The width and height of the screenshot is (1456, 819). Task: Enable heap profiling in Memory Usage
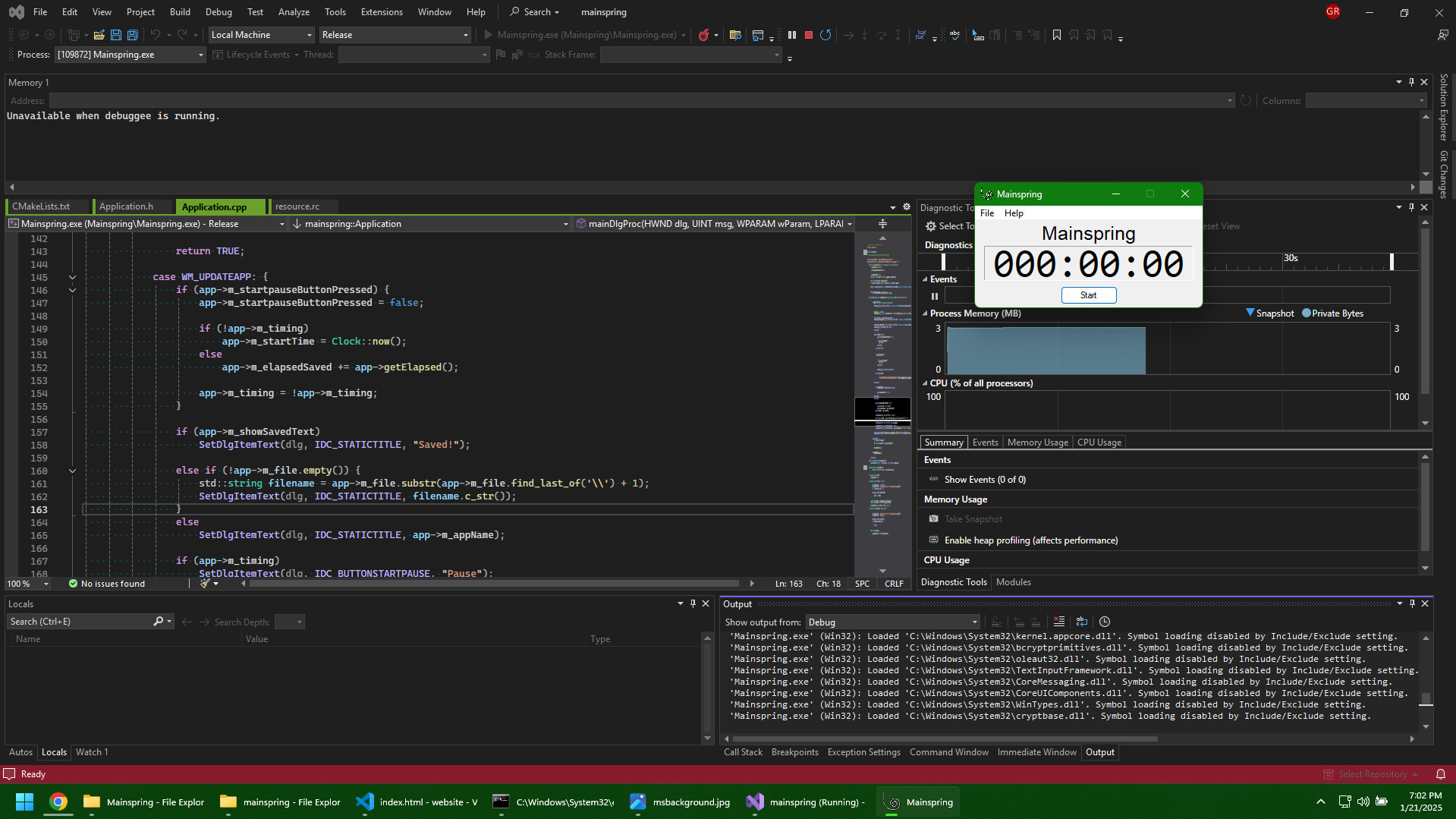(x=1030, y=540)
